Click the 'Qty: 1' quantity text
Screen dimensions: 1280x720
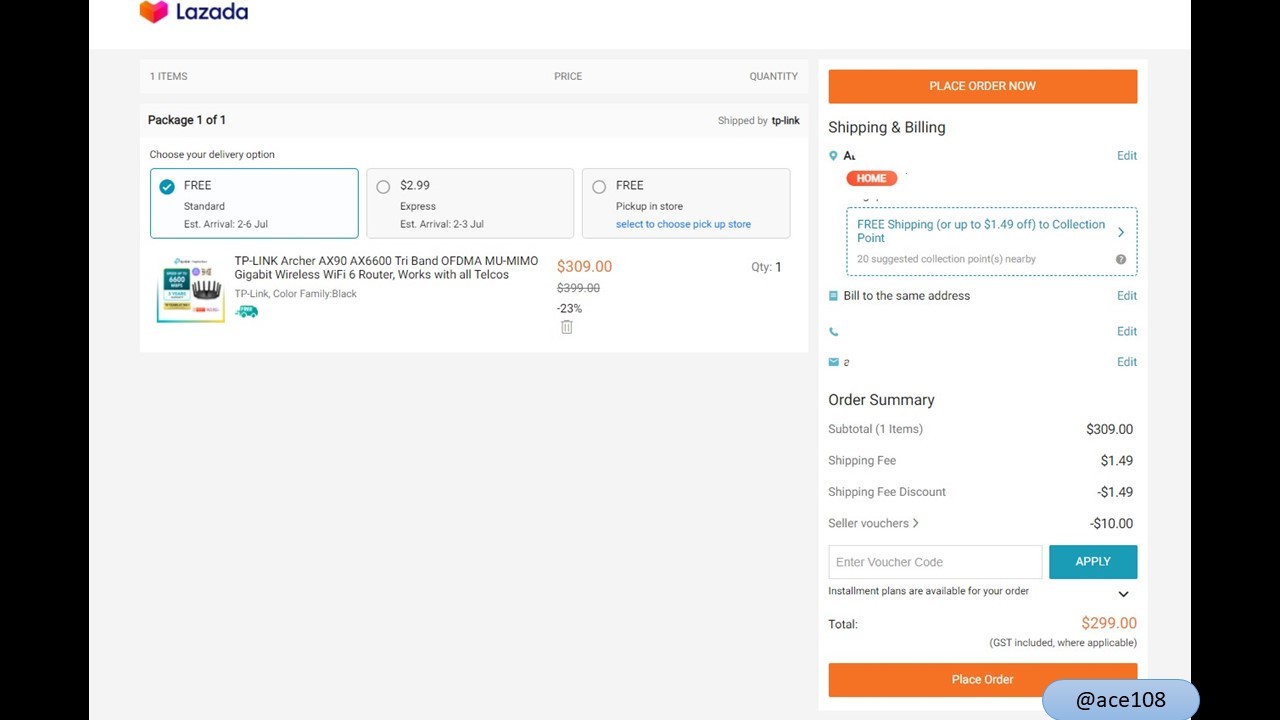coord(767,267)
